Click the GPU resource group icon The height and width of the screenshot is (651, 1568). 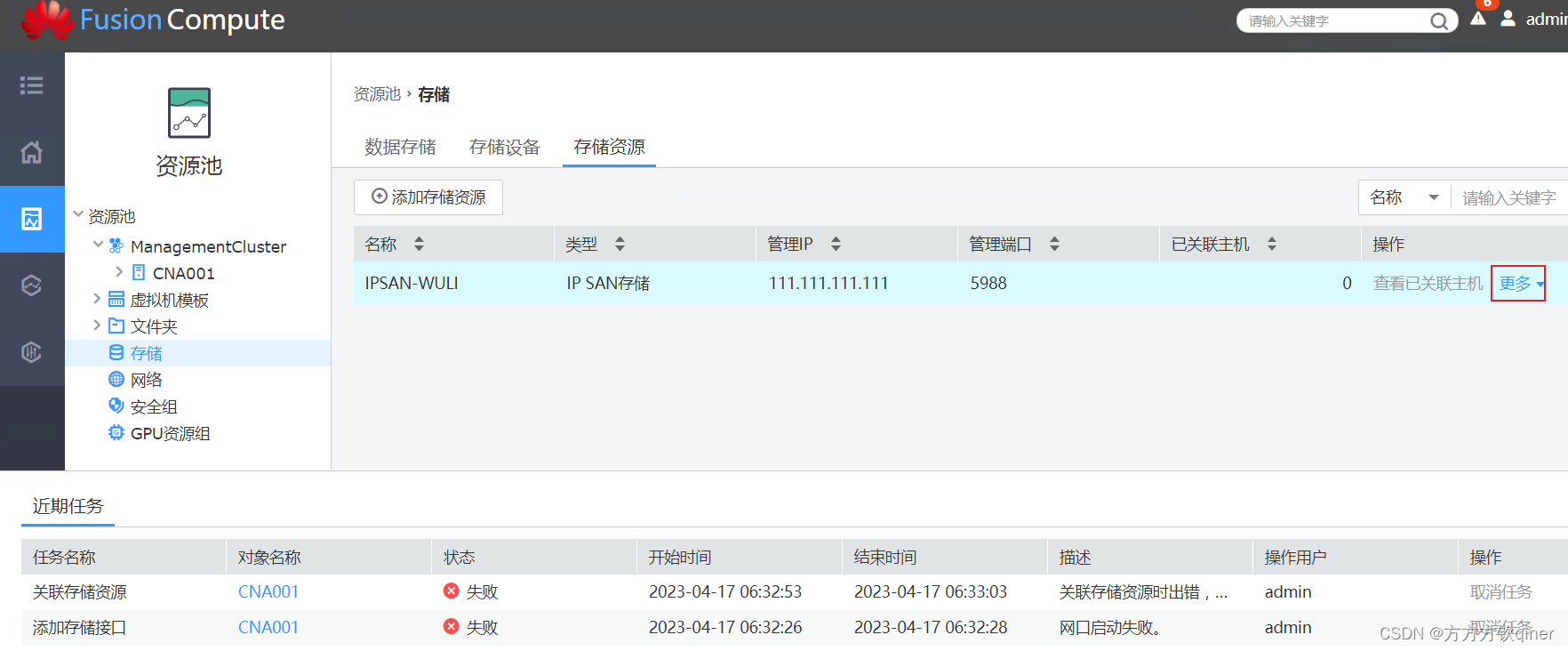(x=116, y=432)
